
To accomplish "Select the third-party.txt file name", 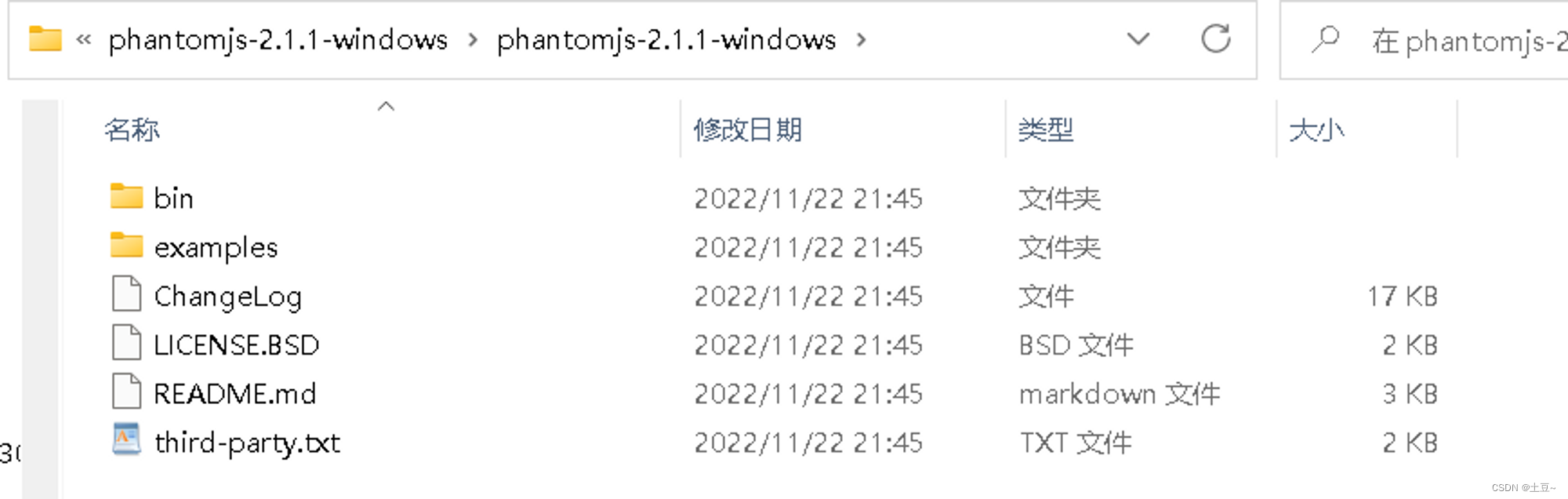I will coord(247,443).
